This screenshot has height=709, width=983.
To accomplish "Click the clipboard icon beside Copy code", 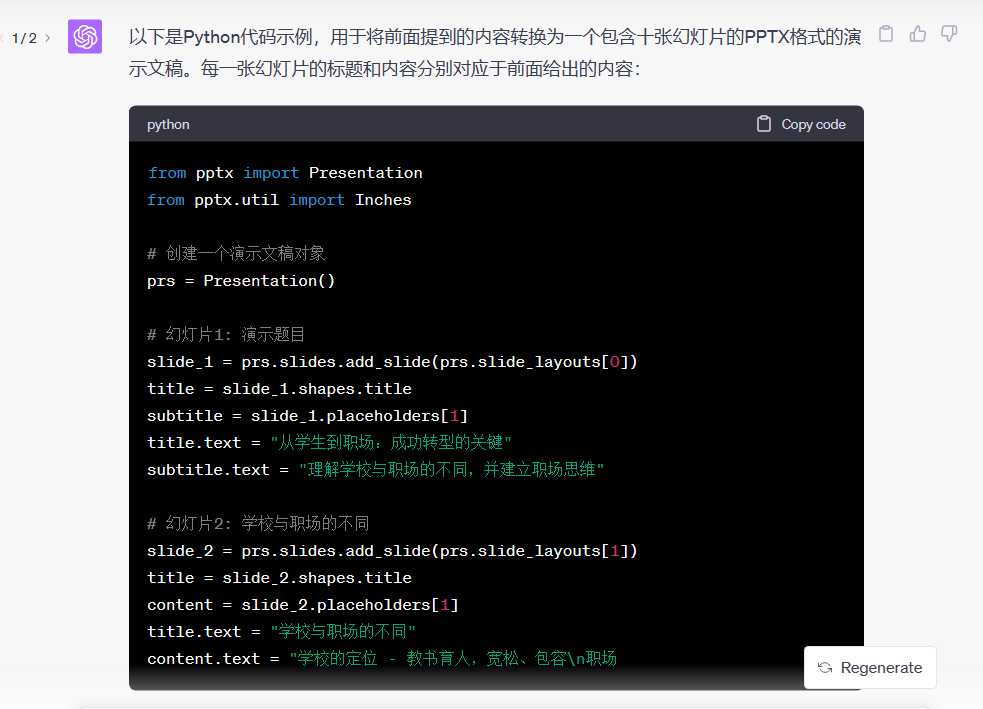I will tap(764, 124).
